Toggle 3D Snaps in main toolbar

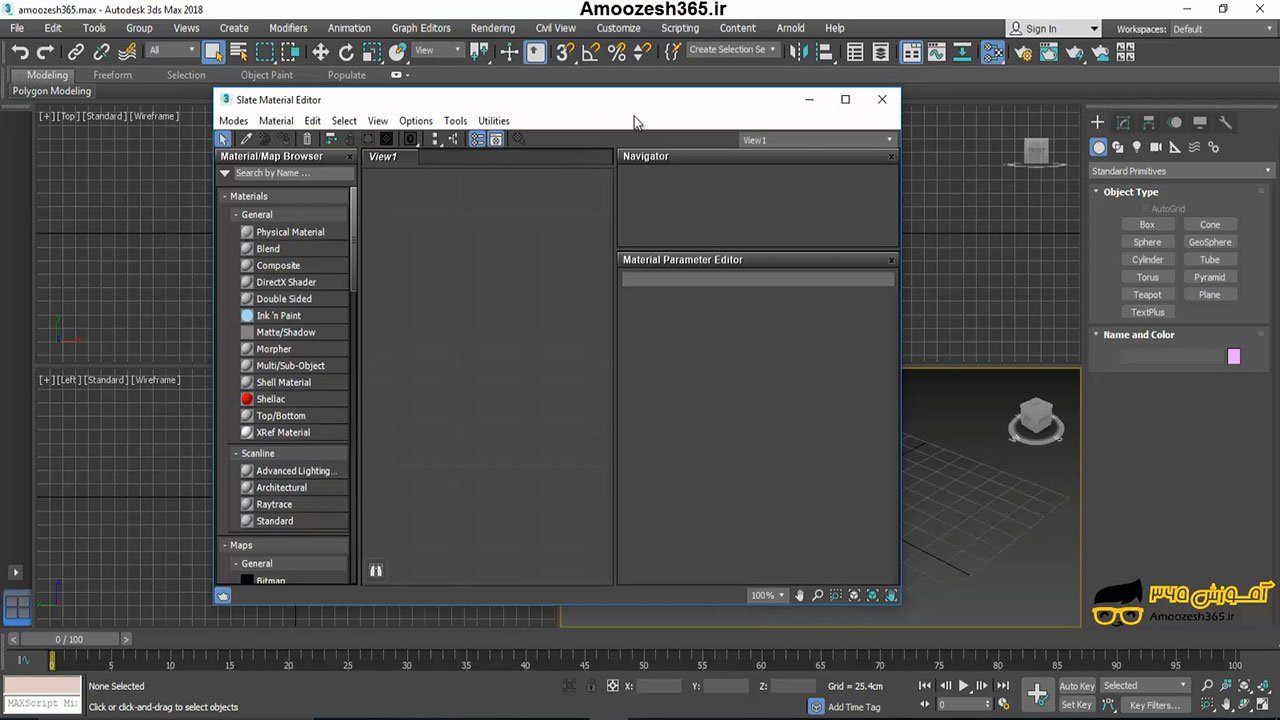coord(565,52)
